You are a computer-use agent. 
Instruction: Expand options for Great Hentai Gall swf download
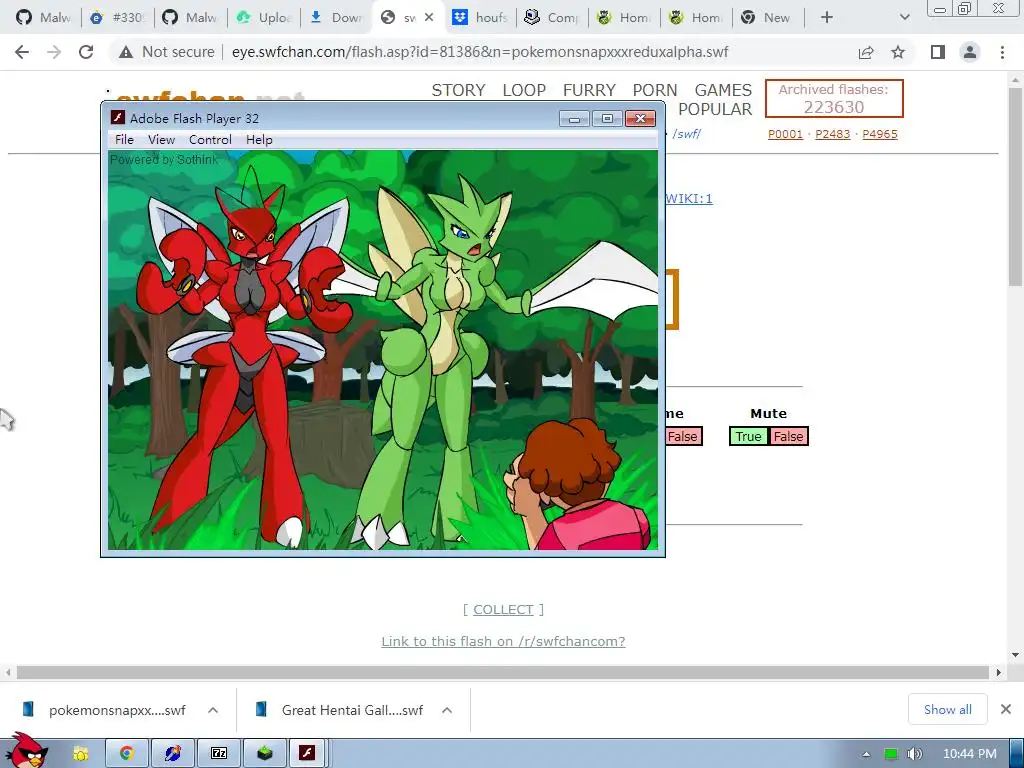tap(447, 709)
